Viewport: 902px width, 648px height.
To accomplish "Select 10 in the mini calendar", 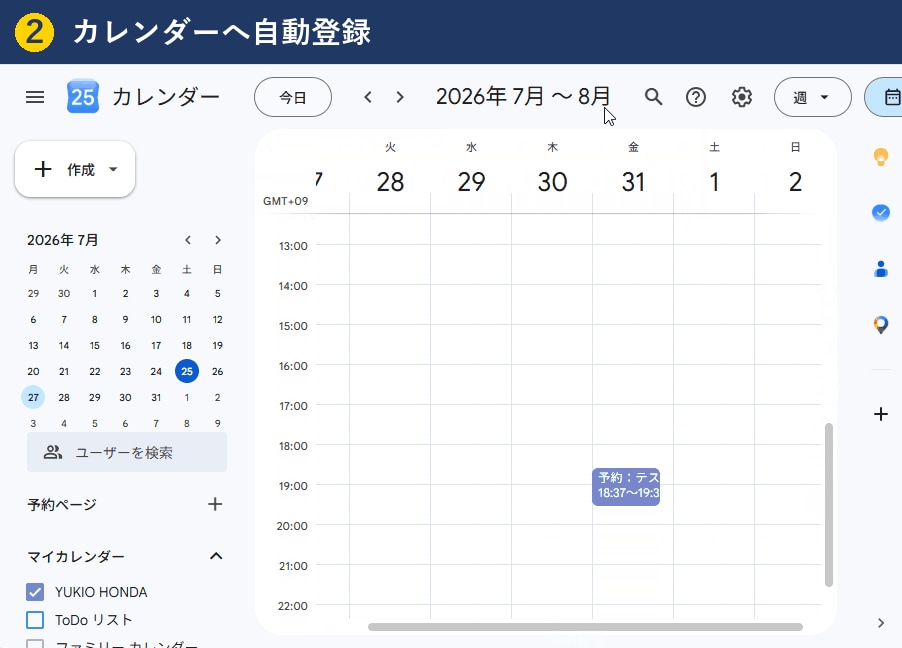I will (x=156, y=319).
